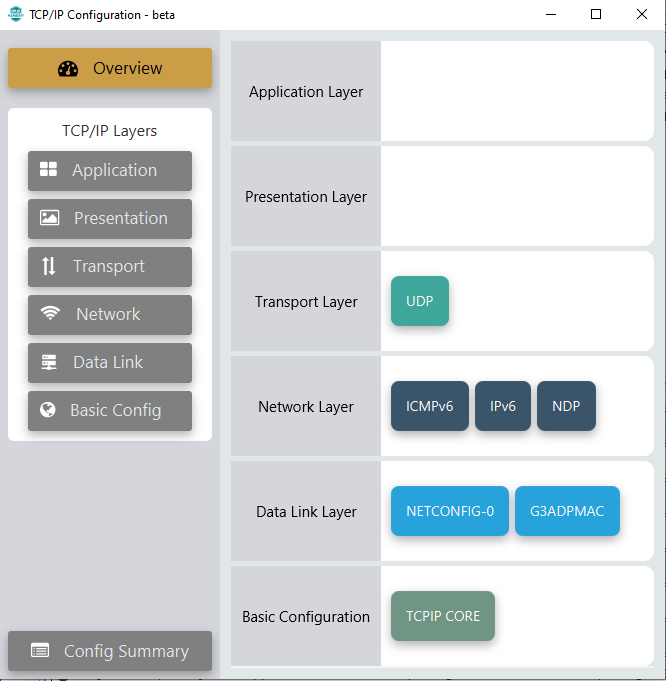Choose the IPv6 block

tap(503, 406)
